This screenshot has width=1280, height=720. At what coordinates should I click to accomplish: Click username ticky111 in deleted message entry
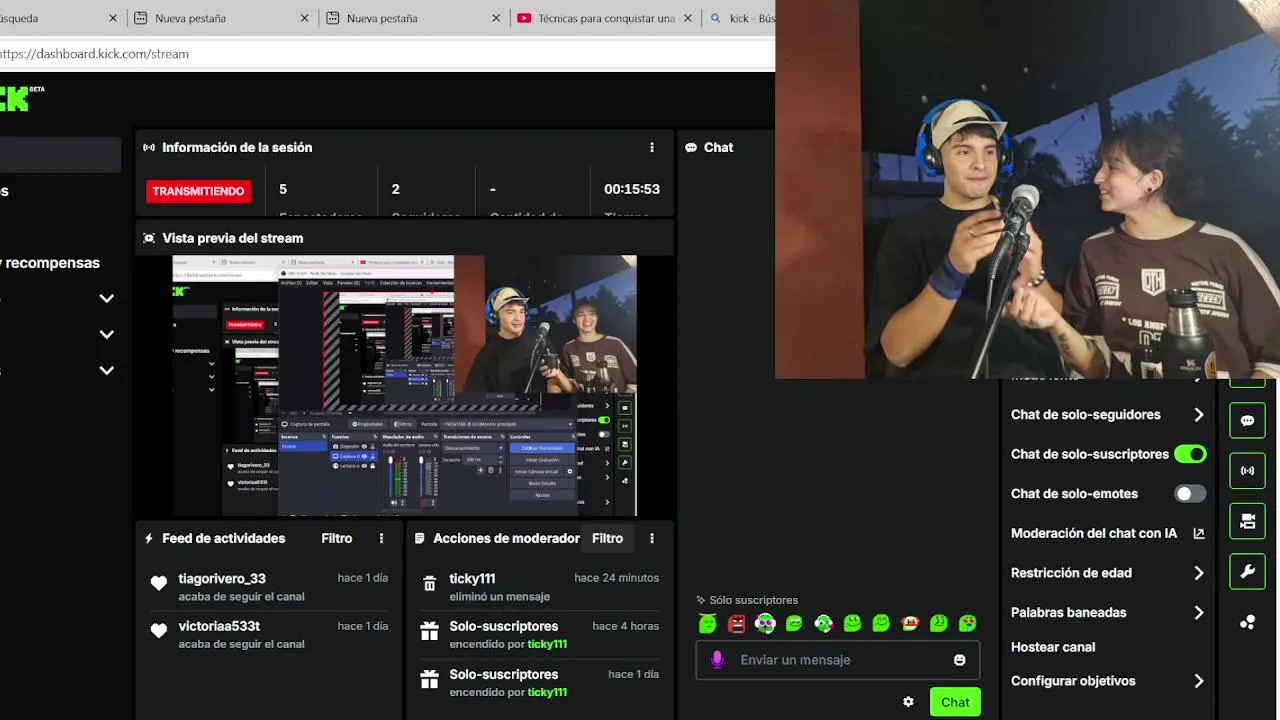pyautogui.click(x=472, y=578)
